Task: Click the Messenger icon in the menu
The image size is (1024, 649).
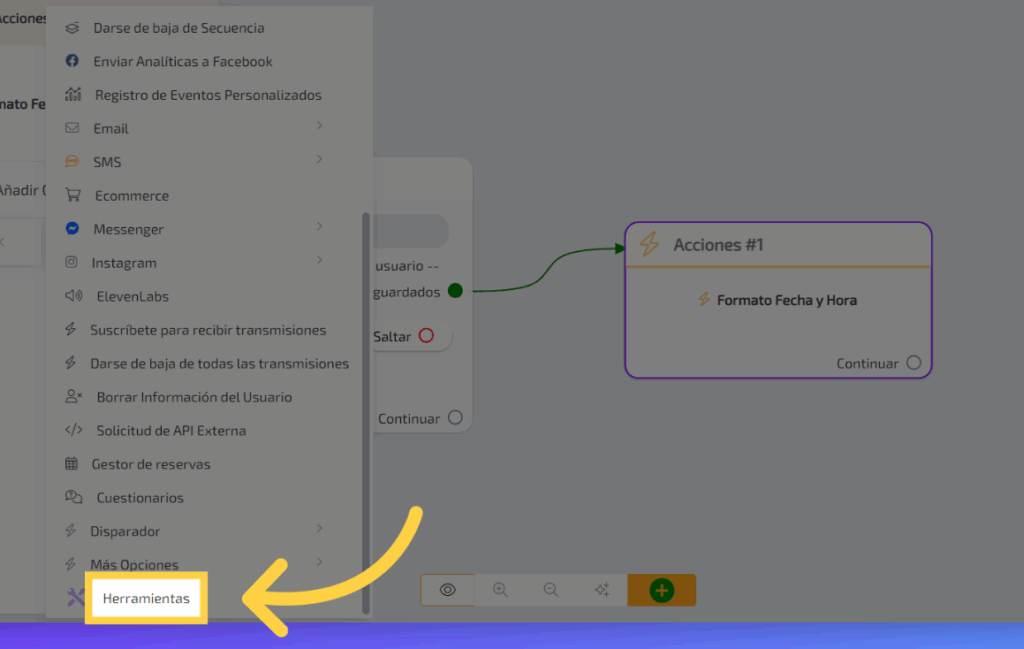Action: 72,229
